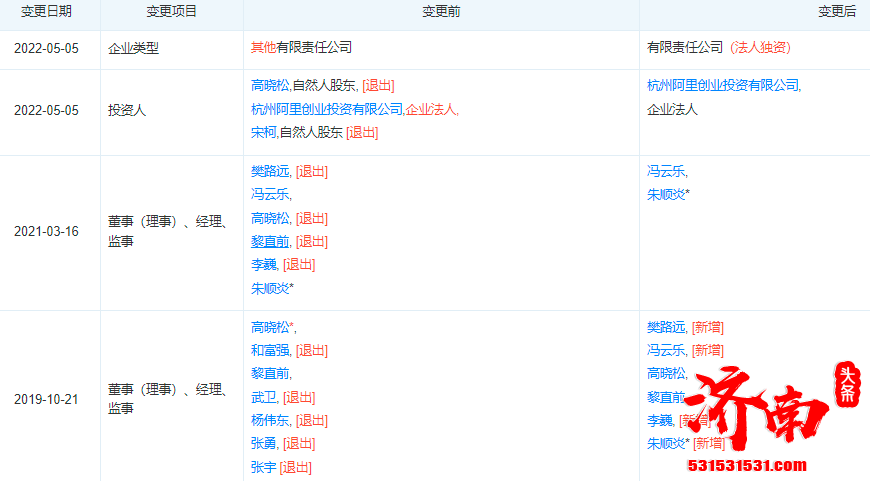Click the 变更日期 column header
The image size is (870, 481).
[x=47, y=12]
